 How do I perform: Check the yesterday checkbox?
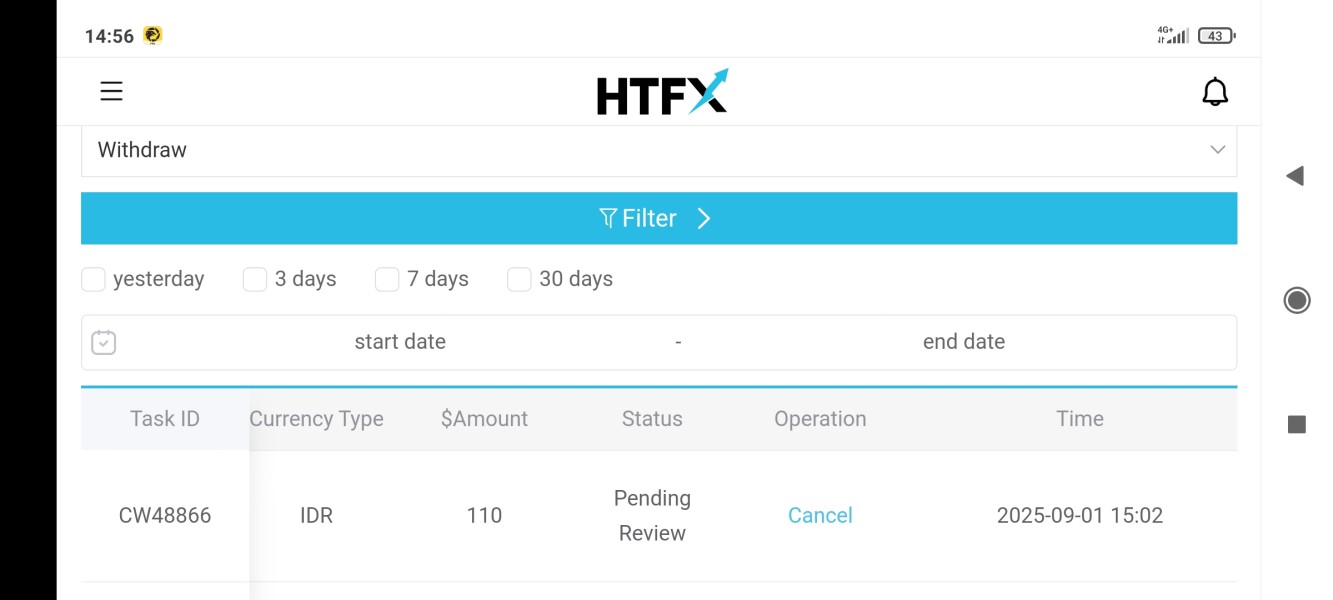(x=94, y=279)
